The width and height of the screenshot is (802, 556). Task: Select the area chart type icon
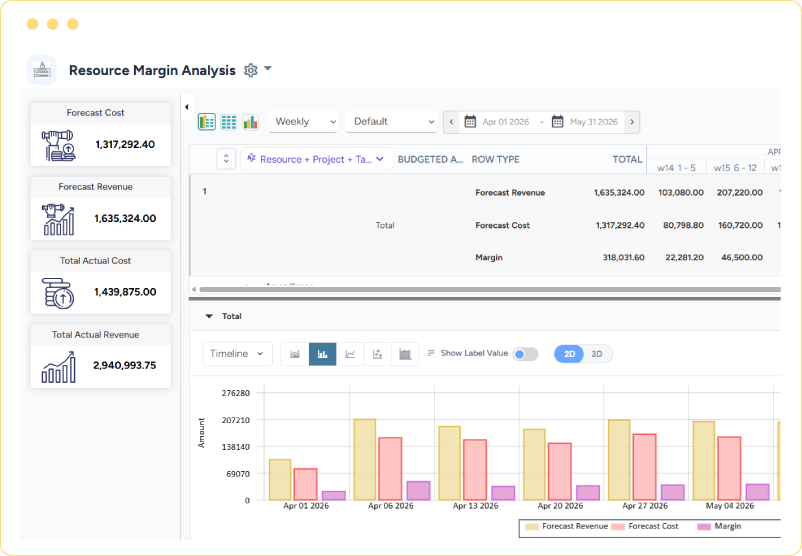coord(295,354)
